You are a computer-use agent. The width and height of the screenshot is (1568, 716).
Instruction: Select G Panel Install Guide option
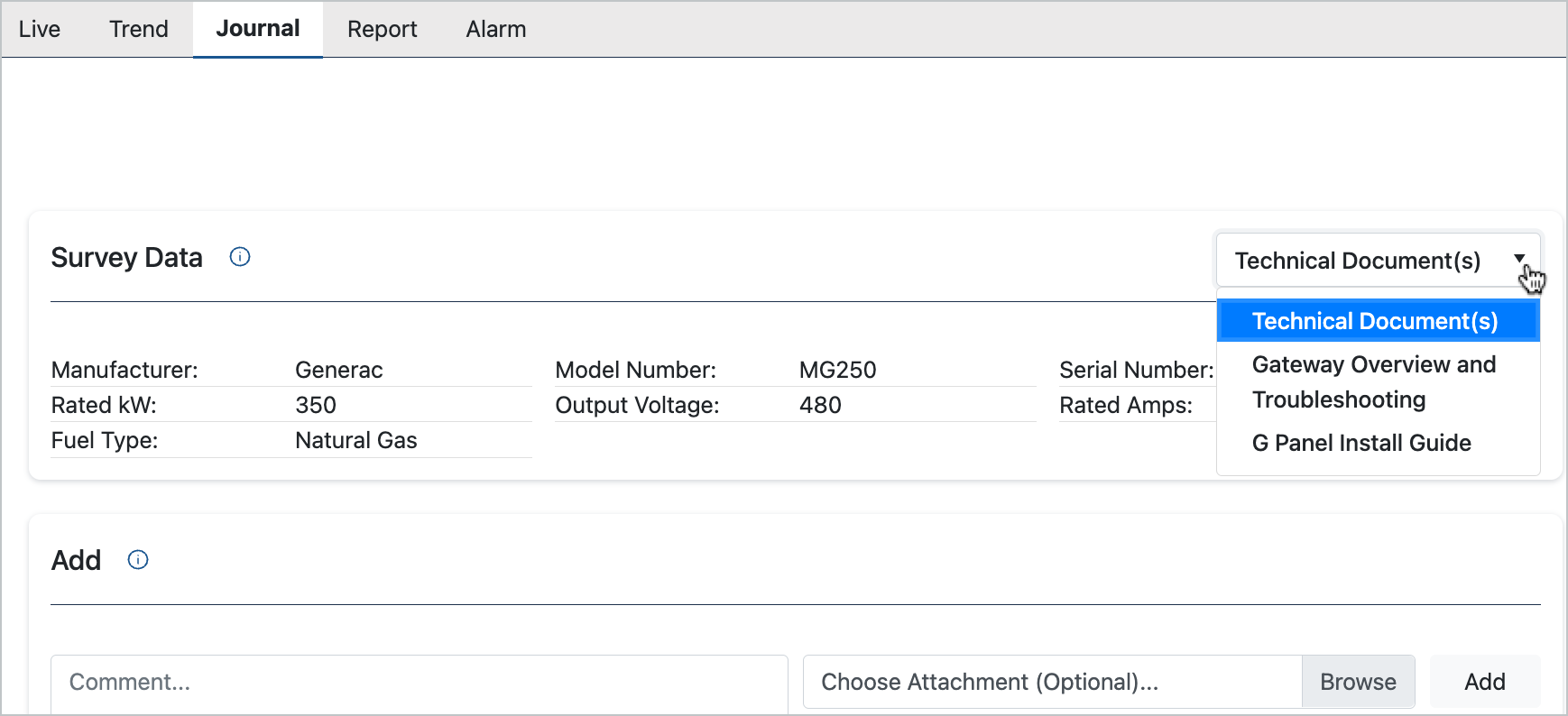1361,443
